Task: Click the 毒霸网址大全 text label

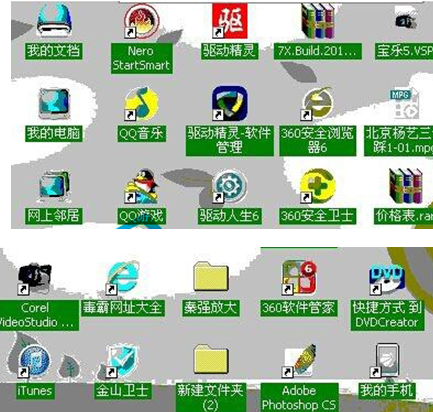Action: [x=123, y=308]
